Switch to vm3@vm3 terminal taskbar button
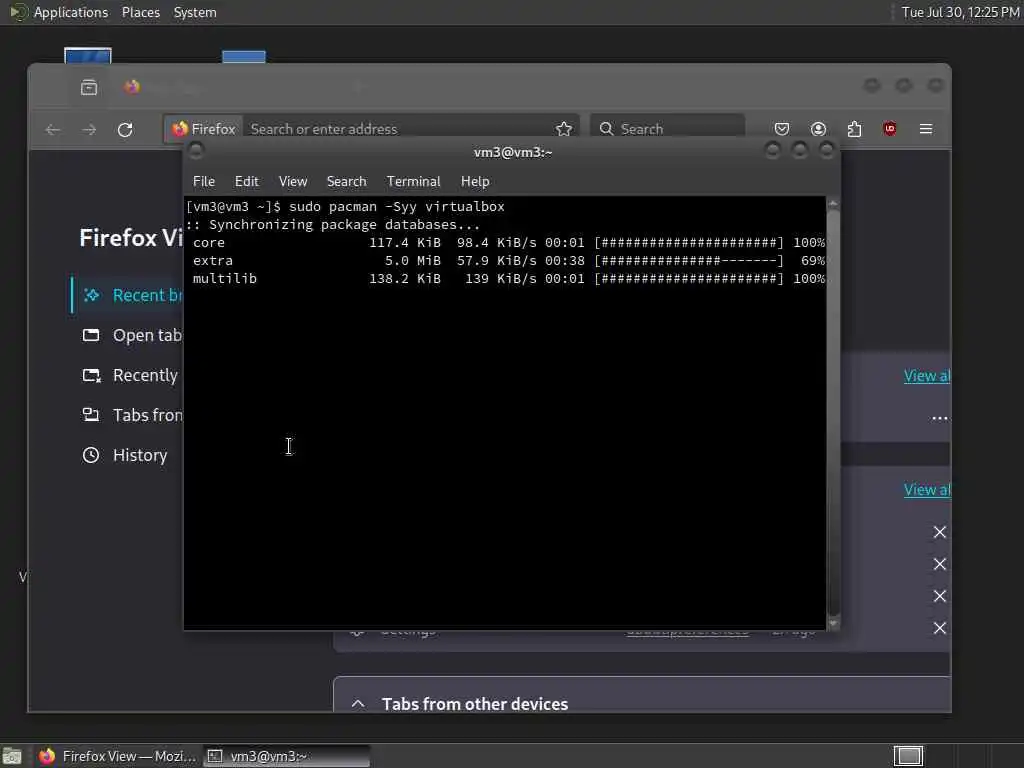1024x768 pixels. tap(286, 756)
